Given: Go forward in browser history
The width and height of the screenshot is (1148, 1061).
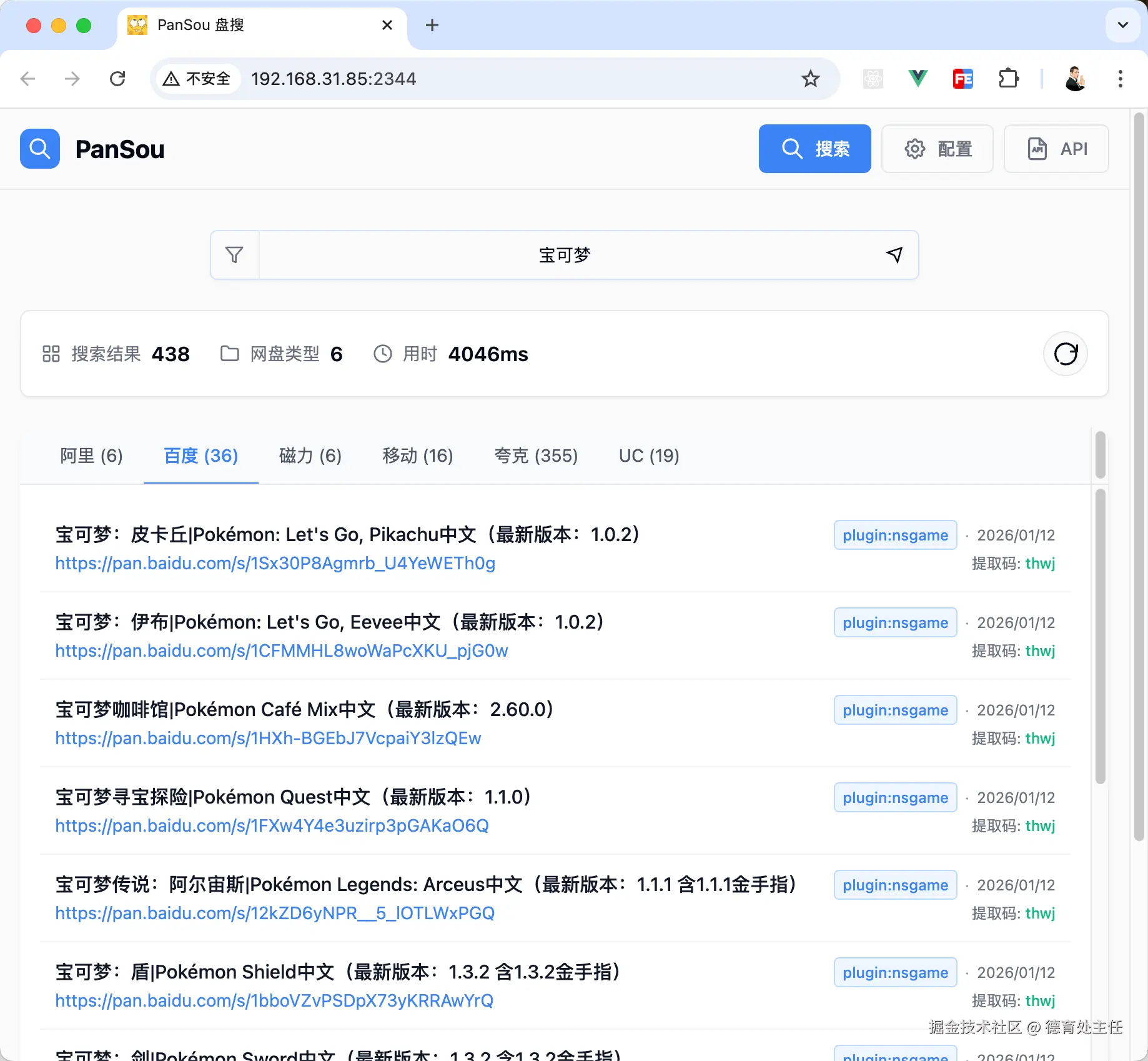Looking at the screenshot, I should [72, 79].
